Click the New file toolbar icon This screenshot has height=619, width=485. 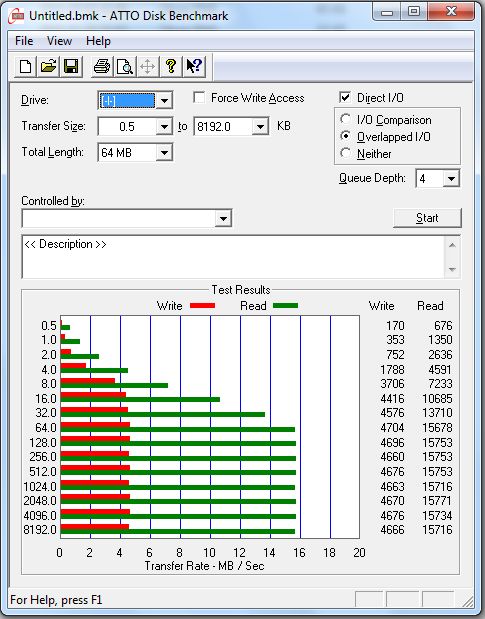pyautogui.click(x=25, y=66)
